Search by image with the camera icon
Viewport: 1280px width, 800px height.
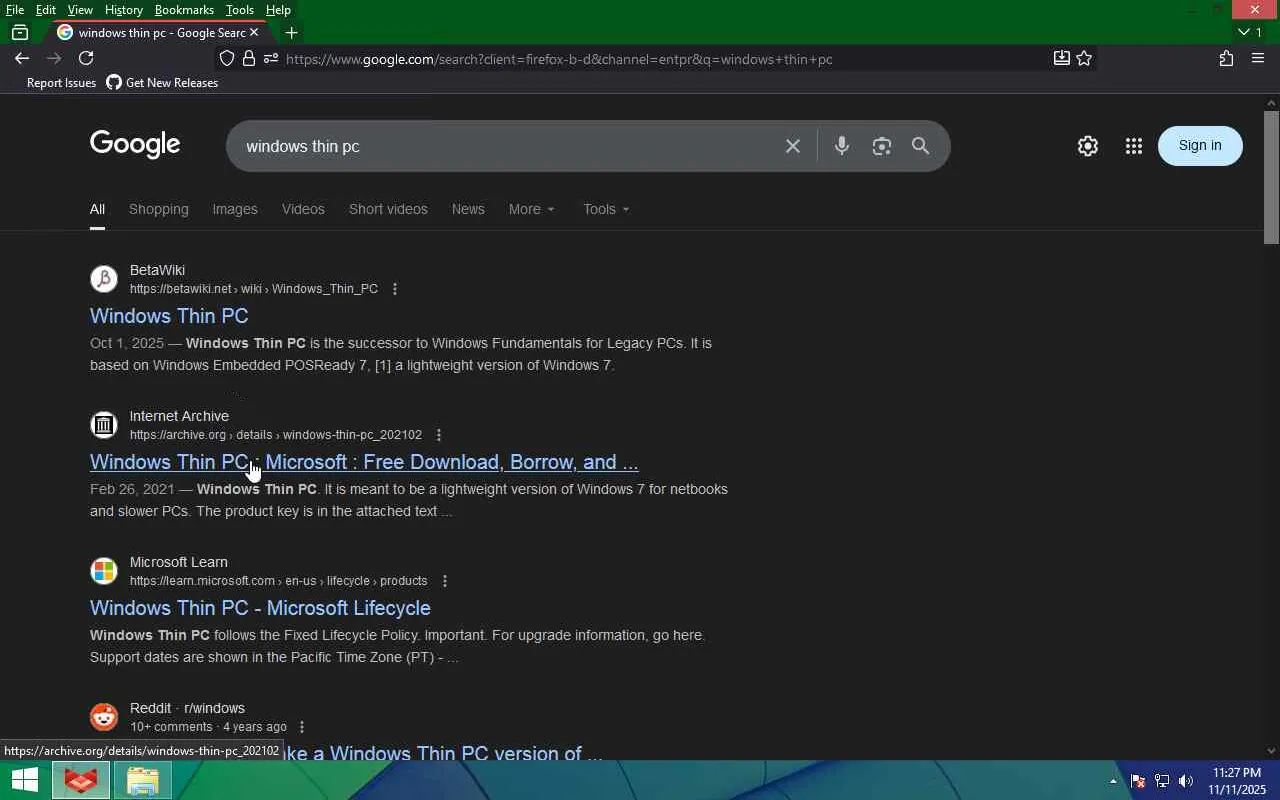coord(881,146)
